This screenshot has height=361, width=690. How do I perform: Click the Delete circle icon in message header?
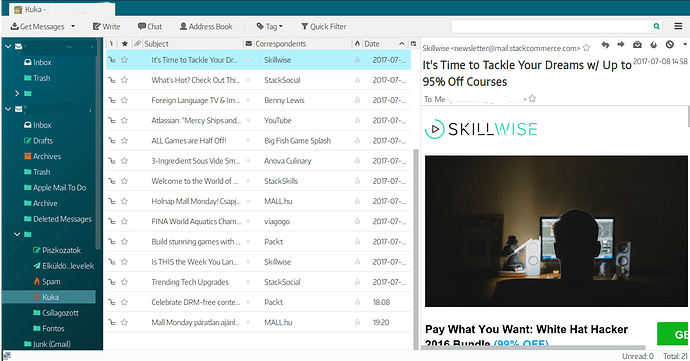670,44
